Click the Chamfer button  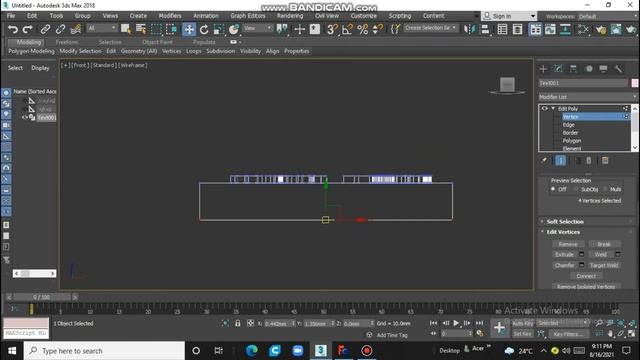pyautogui.click(x=564, y=265)
